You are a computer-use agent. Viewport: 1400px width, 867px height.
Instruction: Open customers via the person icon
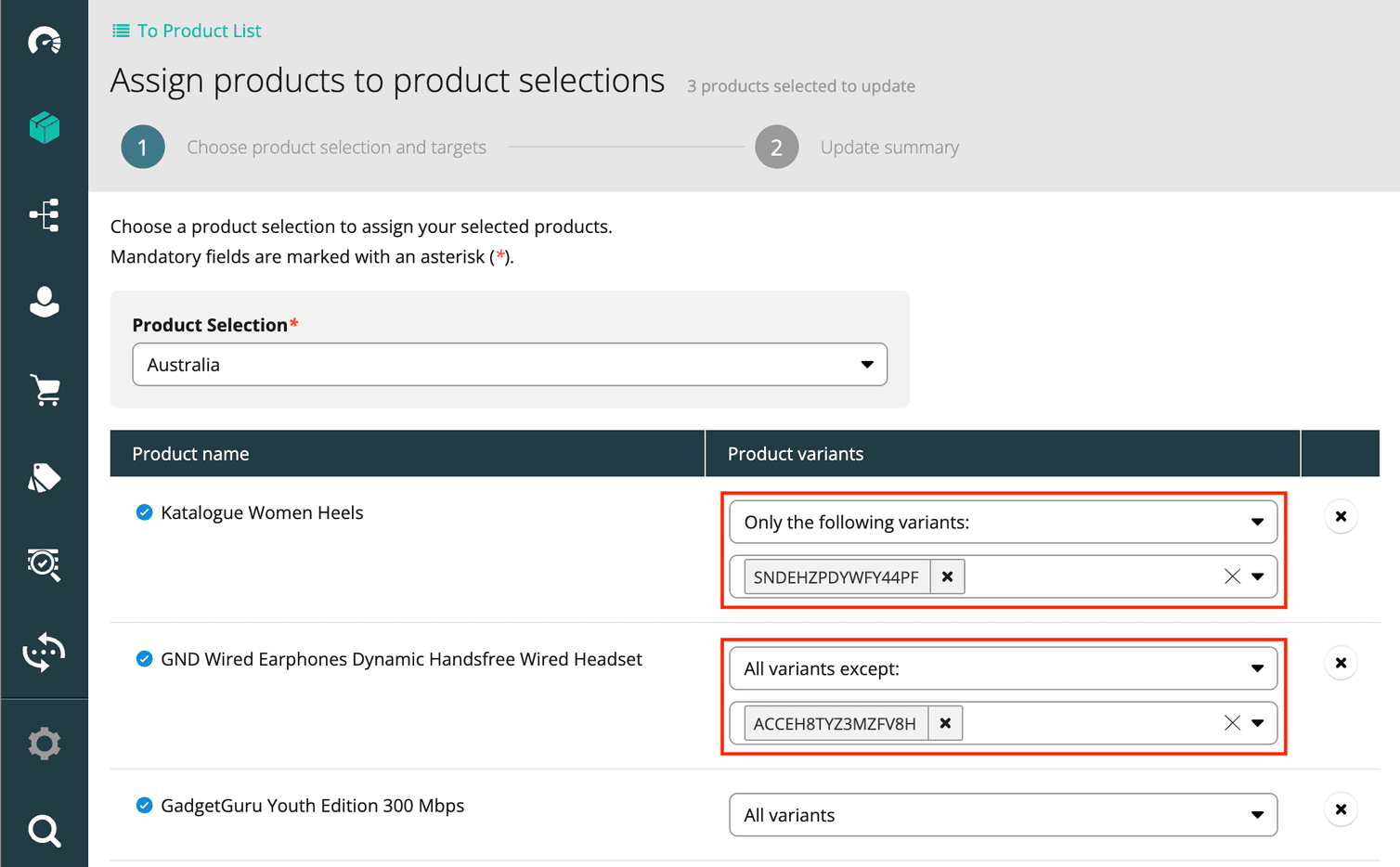[44, 302]
